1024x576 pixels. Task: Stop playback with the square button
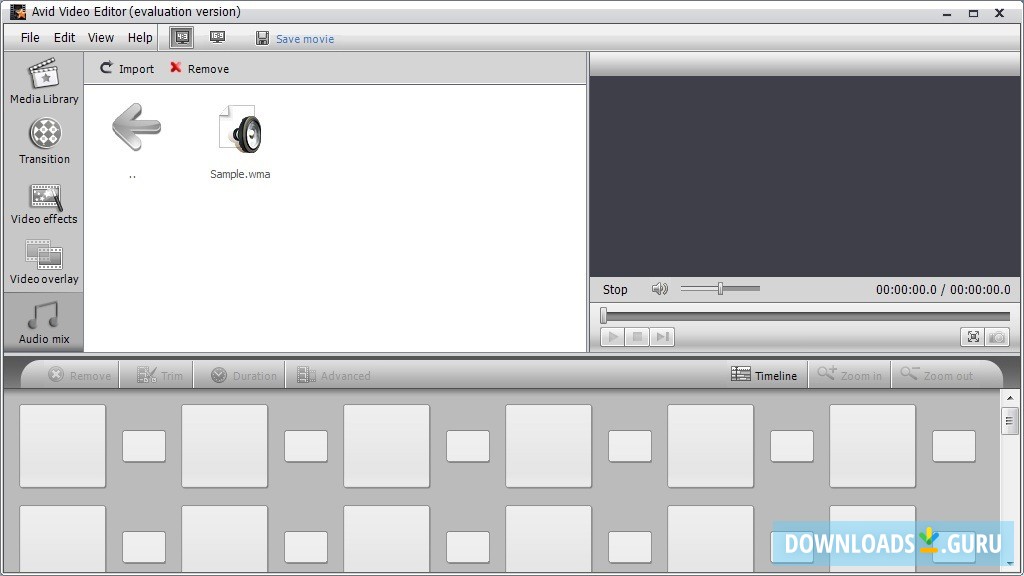[x=637, y=337]
